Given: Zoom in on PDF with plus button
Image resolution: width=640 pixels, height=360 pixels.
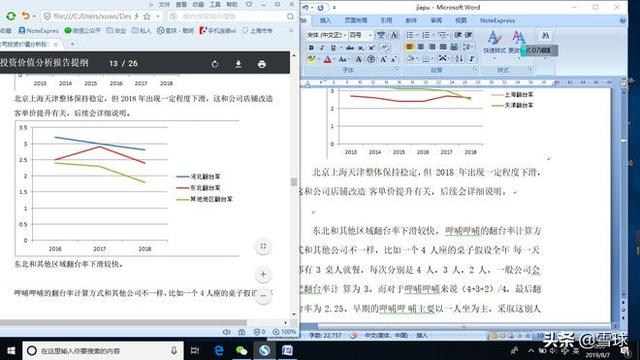Looking at the screenshot, I should [263, 274].
